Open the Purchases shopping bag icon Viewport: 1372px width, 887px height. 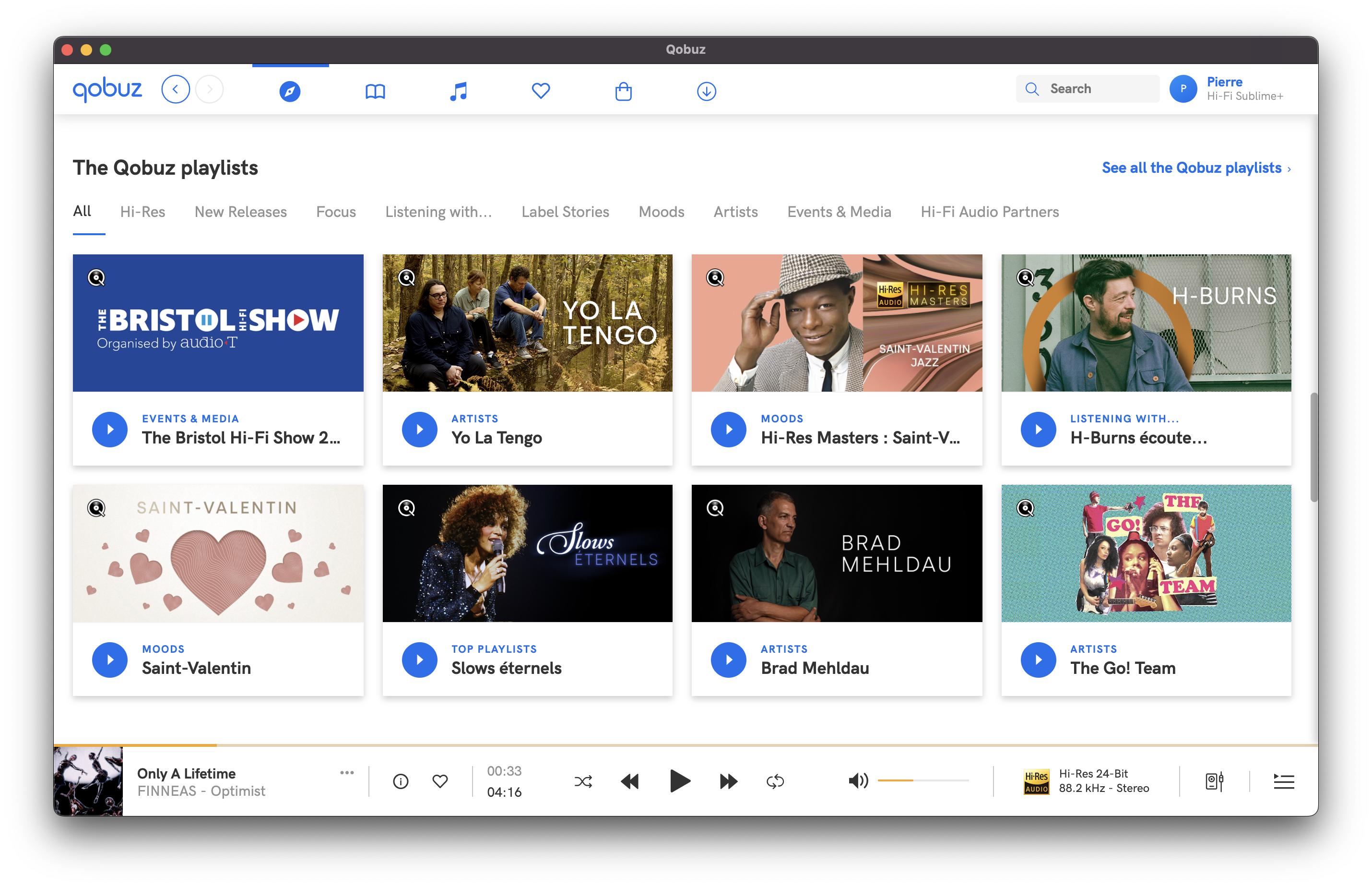(623, 91)
